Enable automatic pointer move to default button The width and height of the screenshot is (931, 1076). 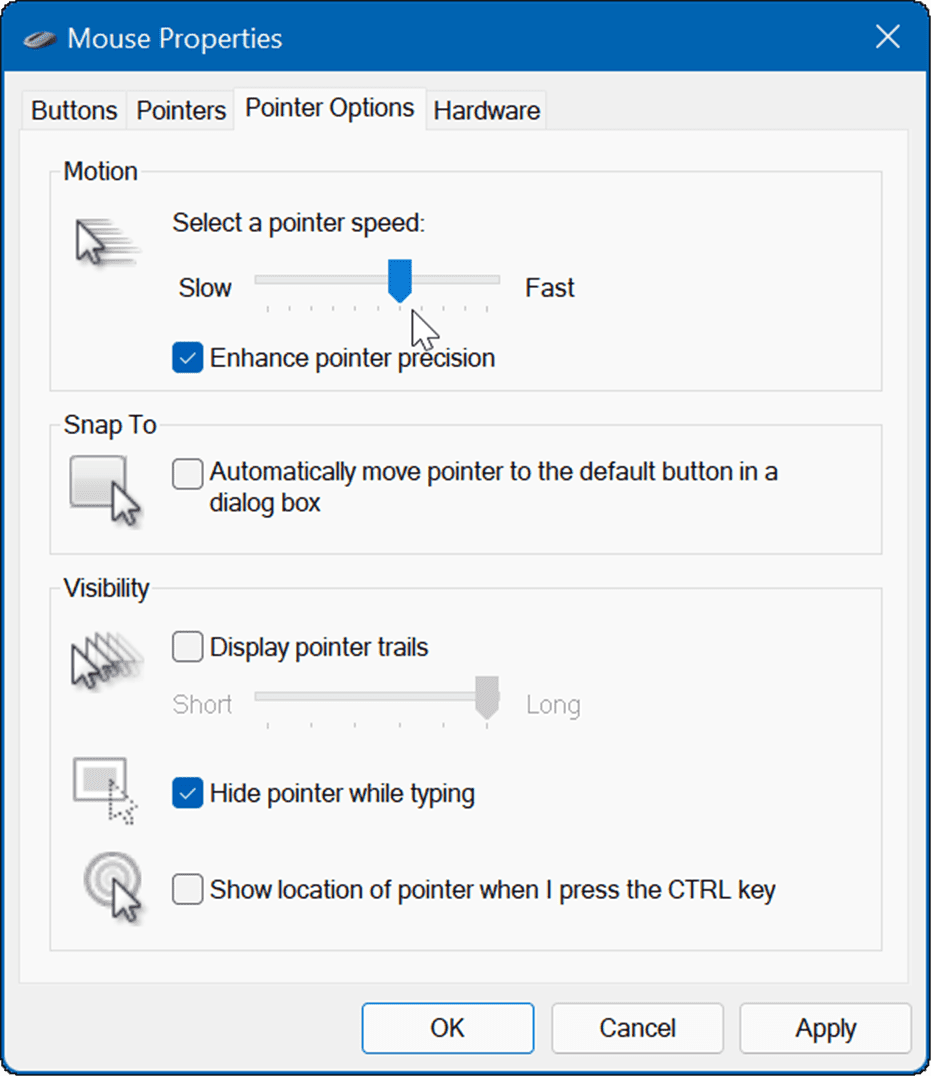click(x=187, y=473)
